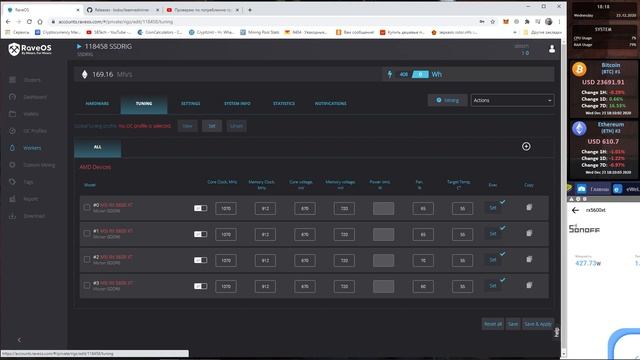Screen dimensions: 640x360
Task: Collapse the sidebar with the arrow
Action: click(x=19, y=340)
